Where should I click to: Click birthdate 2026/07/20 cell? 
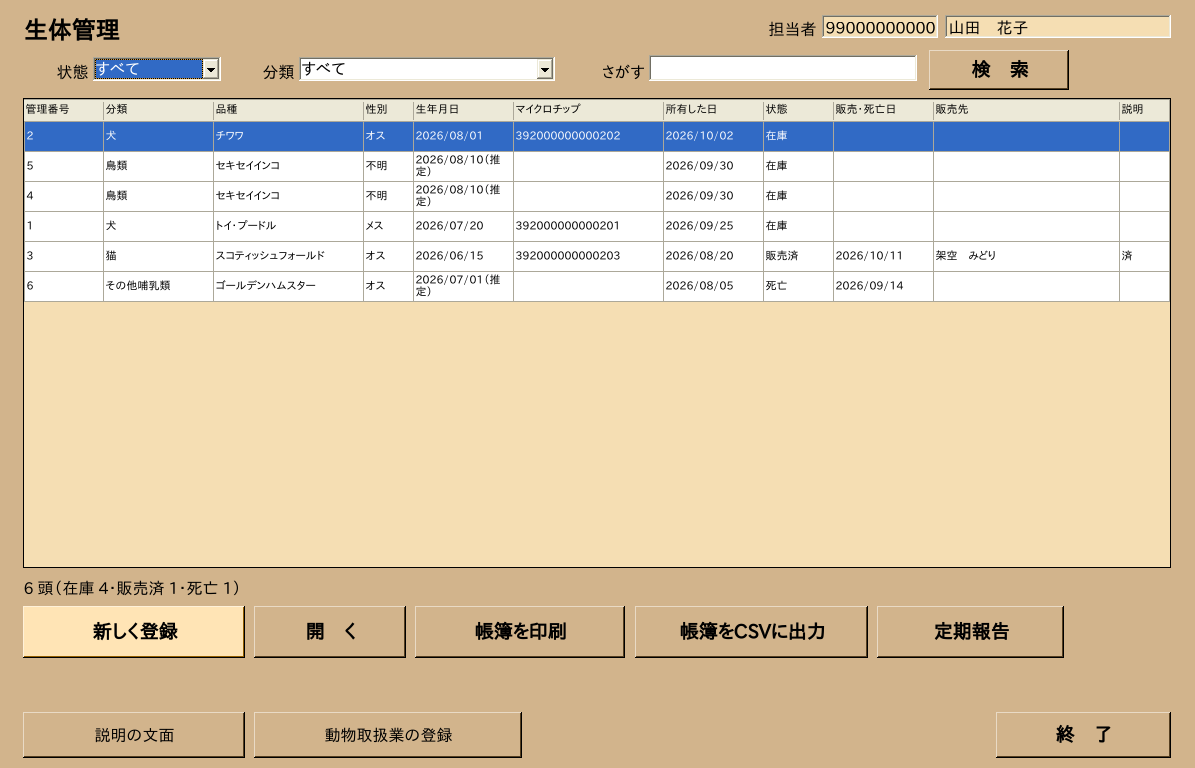[x=463, y=226]
